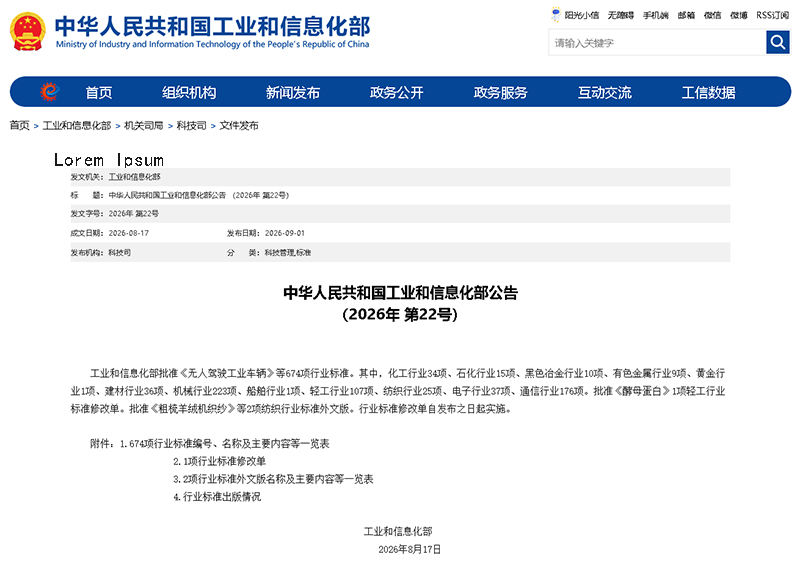800x568 pixels.
Task: Click 文件发布 breadcrumb item
Action: tap(239, 126)
